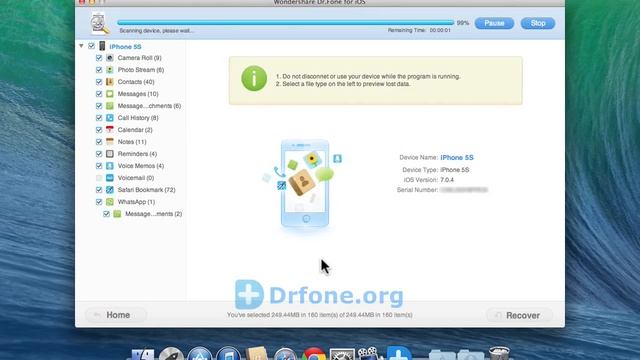Click the blue iPhone 5S device name

click(457, 158)
